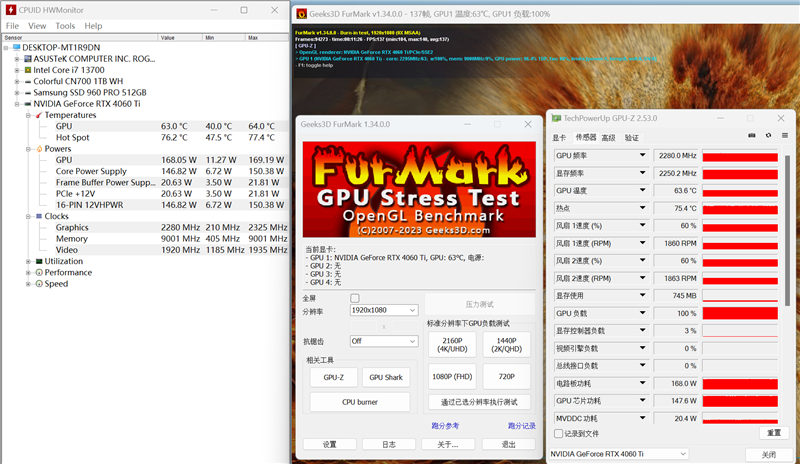Launch GPU-Z from FurMark tools

click(334, 377)
